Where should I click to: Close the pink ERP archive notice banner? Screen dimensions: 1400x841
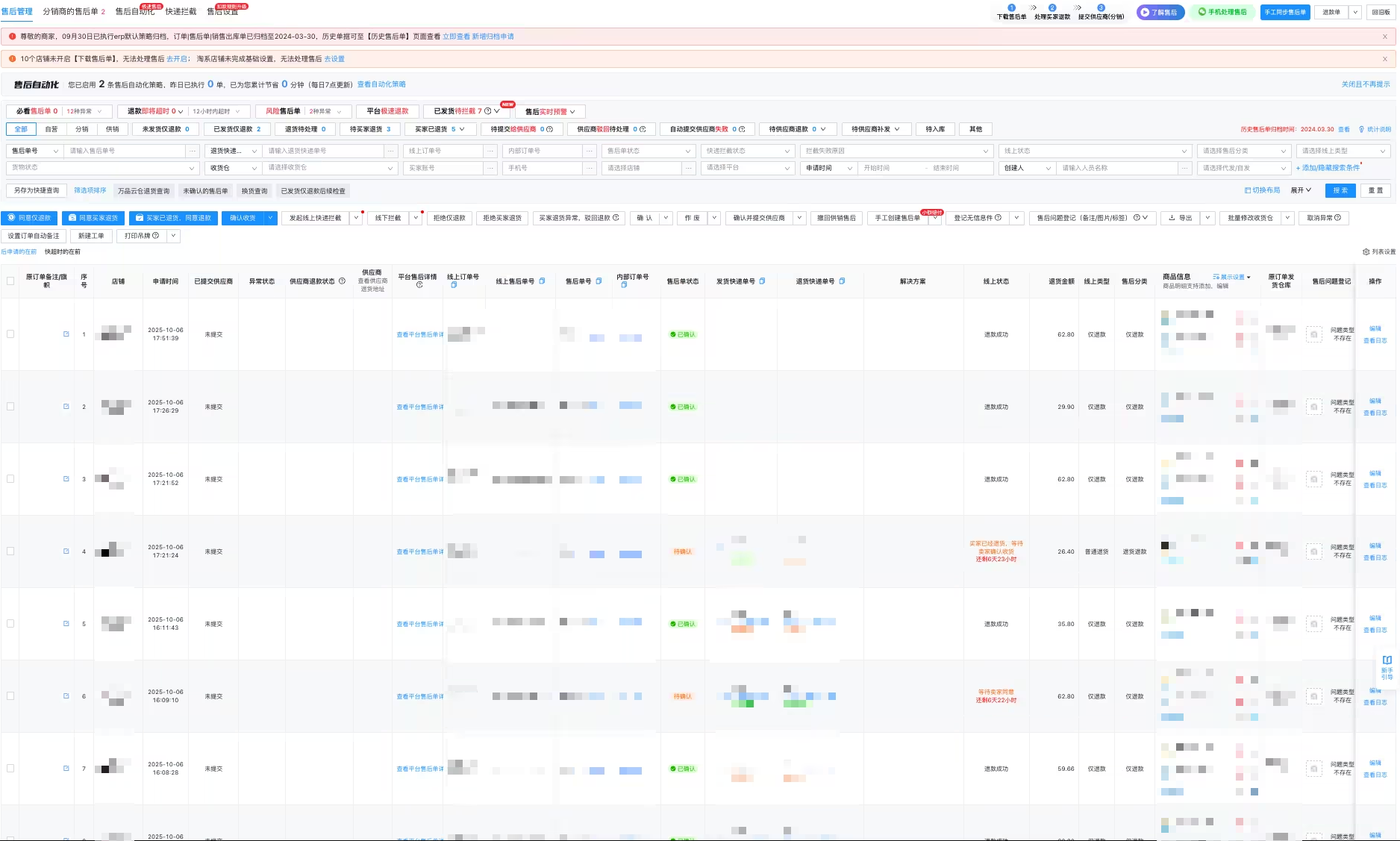tap(1385, 37)
